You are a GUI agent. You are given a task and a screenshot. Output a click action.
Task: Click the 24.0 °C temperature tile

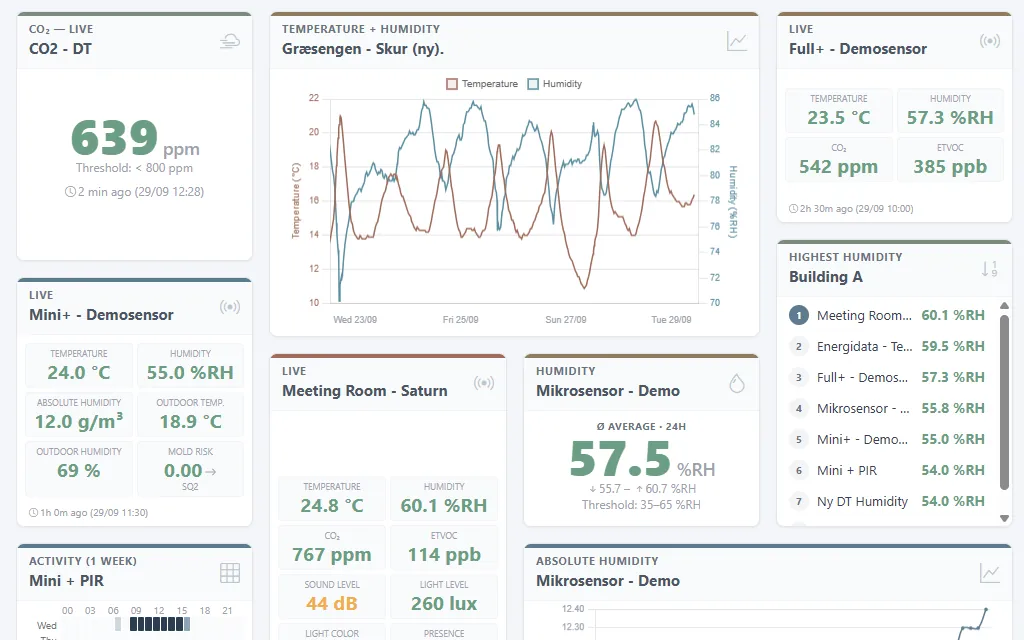coord(79,365)
